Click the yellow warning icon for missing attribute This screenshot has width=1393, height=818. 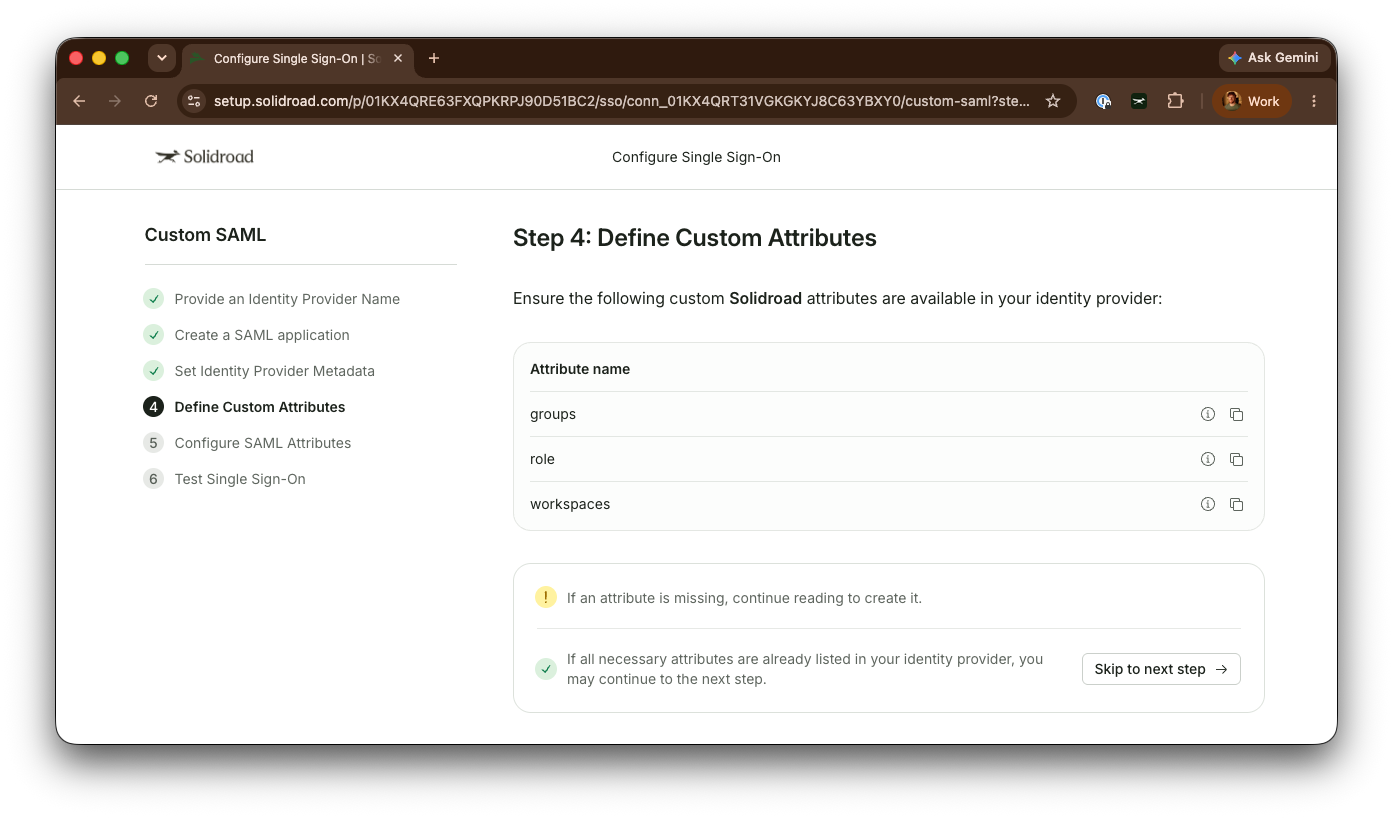tap(545, 597)
